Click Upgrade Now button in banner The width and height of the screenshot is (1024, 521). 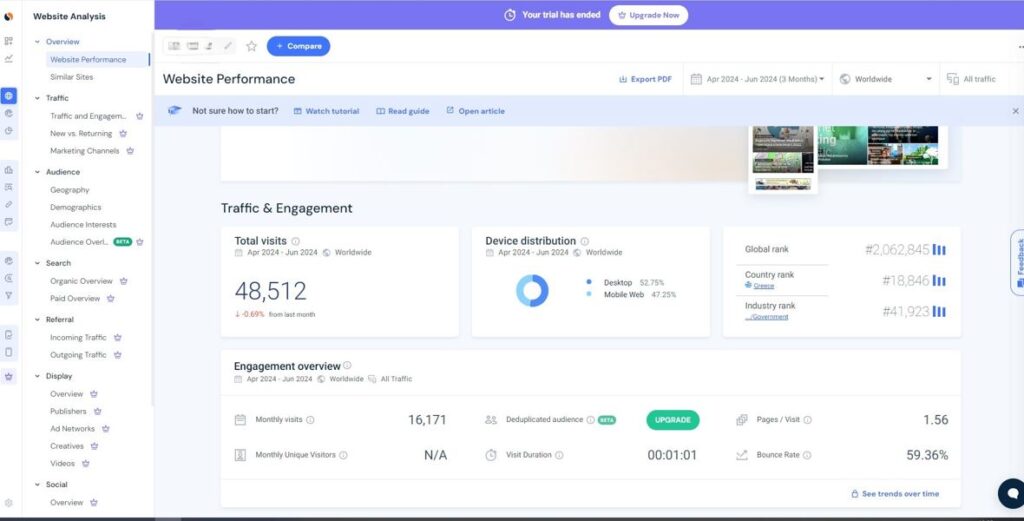(x=648, y=15)
